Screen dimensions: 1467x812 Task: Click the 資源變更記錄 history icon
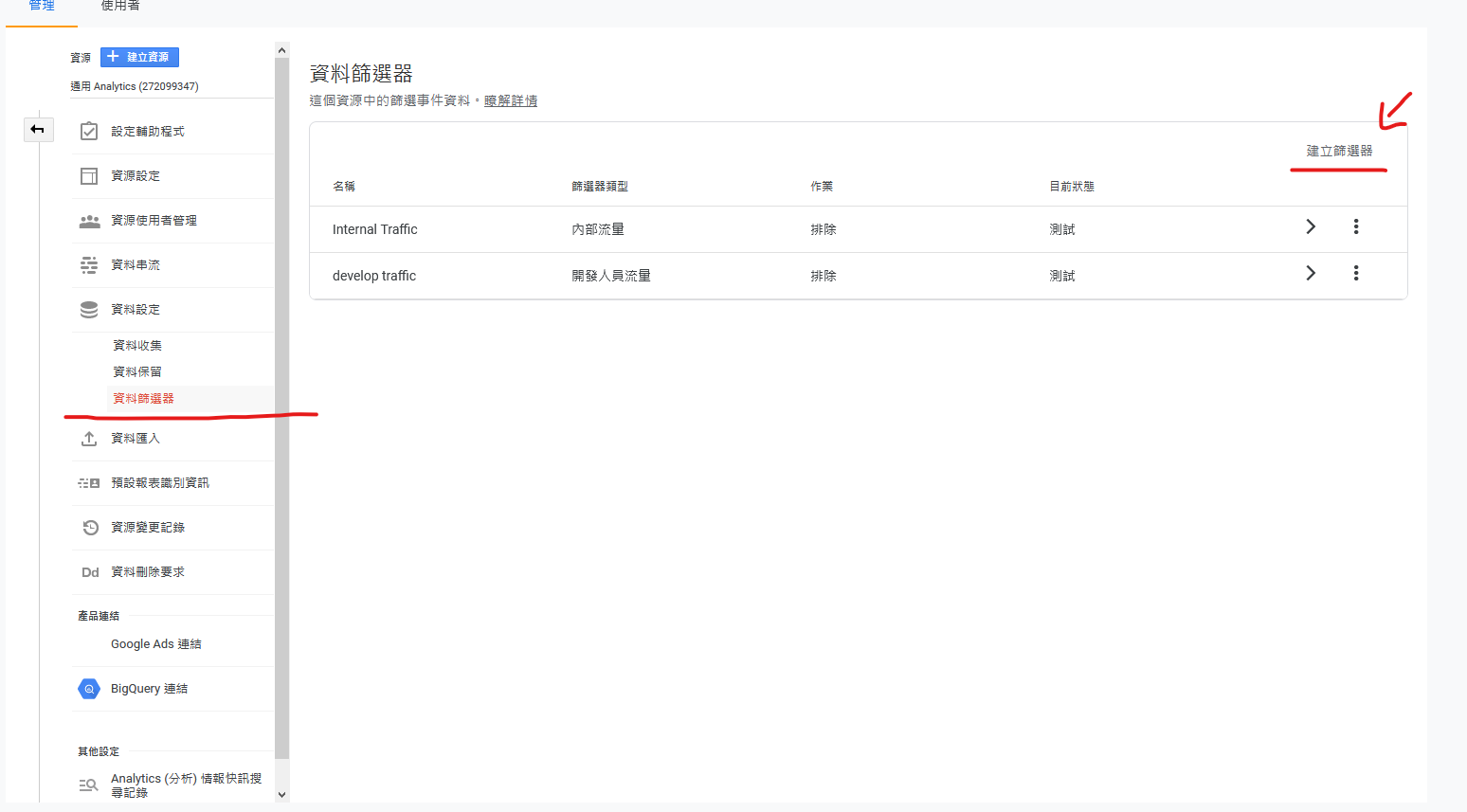click(90, 527)
